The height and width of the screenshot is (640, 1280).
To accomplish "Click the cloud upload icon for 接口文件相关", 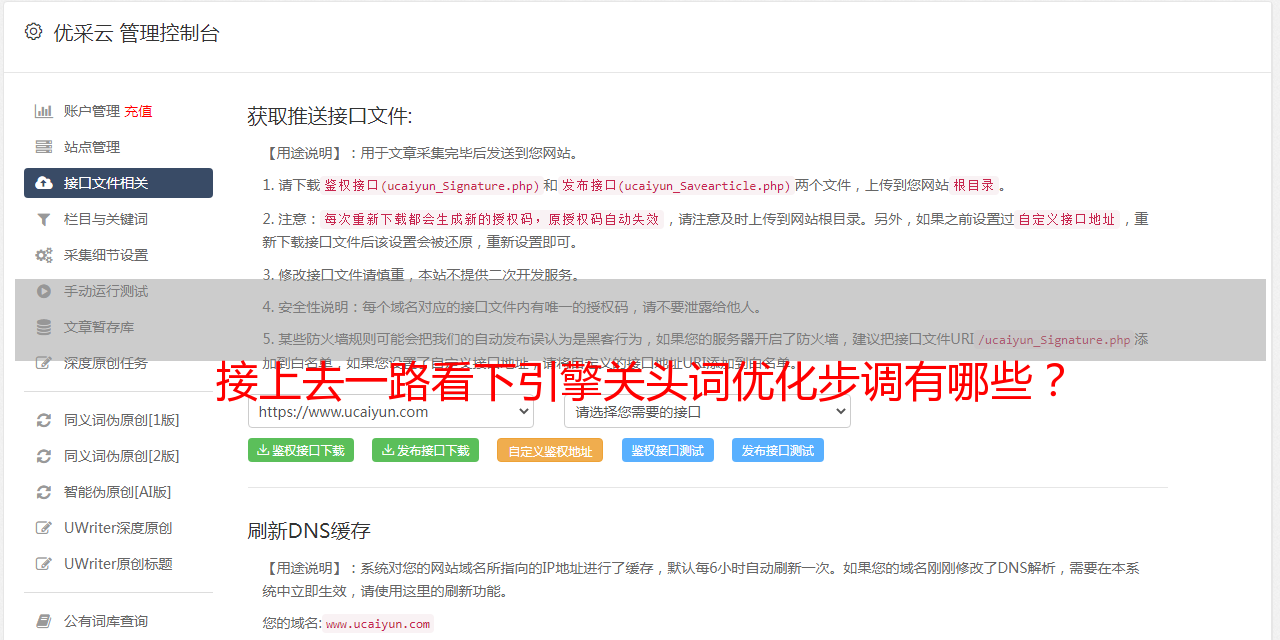I will pyautogui.click(x=44, y=183).
